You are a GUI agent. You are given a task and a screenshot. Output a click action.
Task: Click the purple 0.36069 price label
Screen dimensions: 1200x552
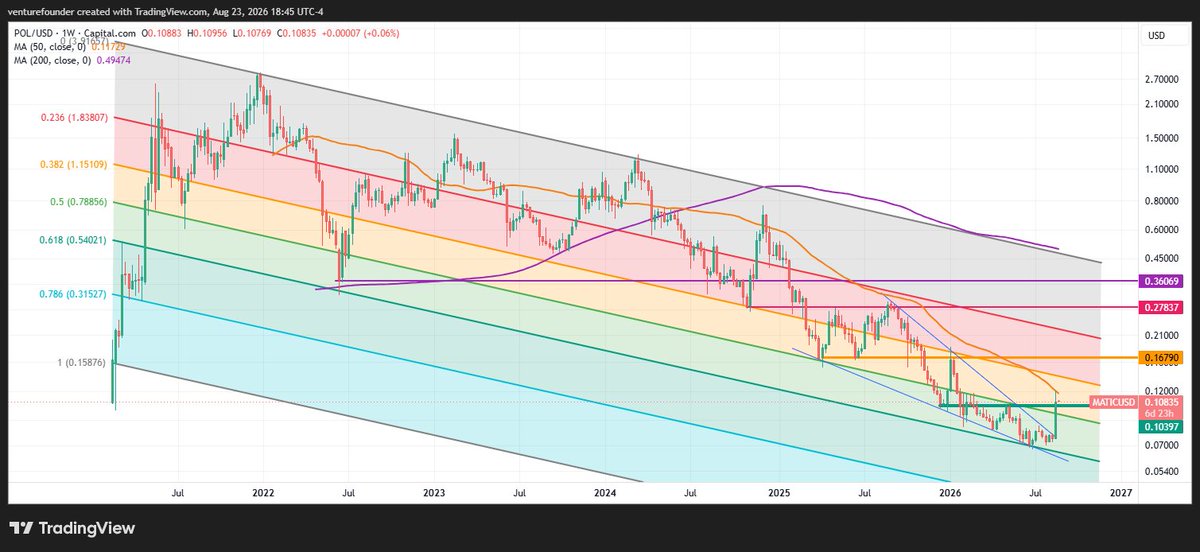click(x=1163, y=282)
